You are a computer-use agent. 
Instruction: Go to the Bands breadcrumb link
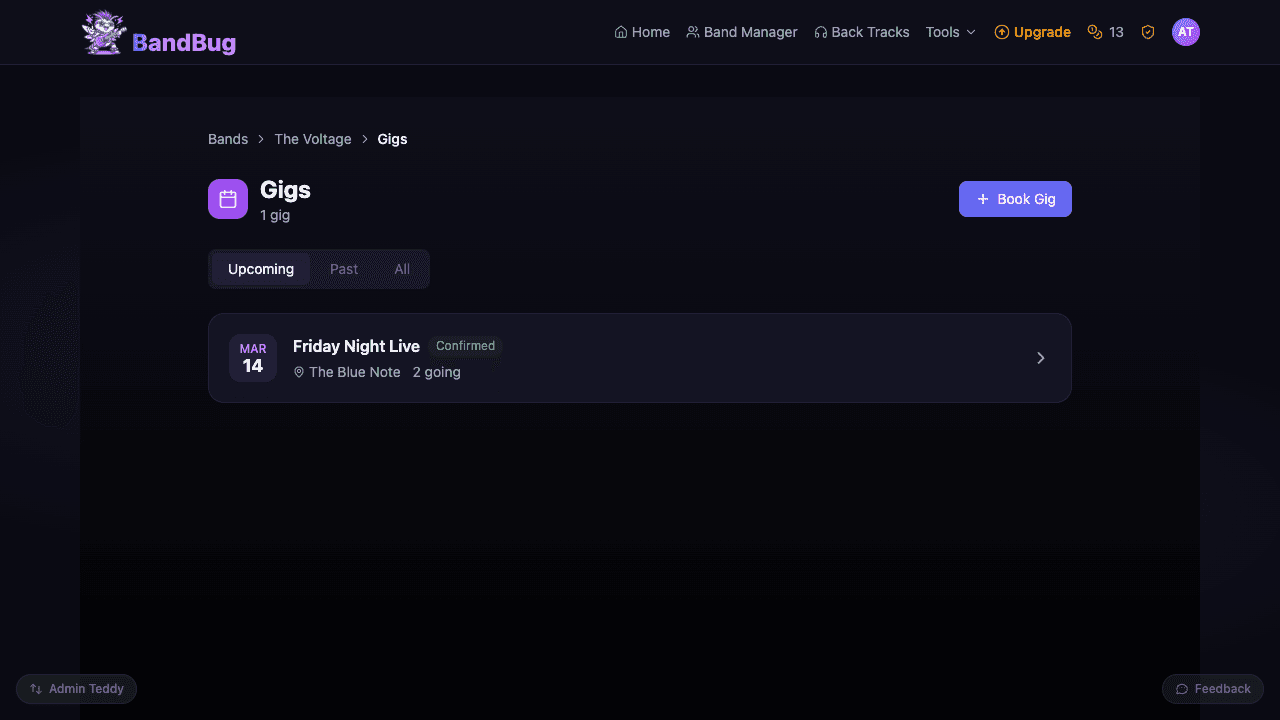228,139
